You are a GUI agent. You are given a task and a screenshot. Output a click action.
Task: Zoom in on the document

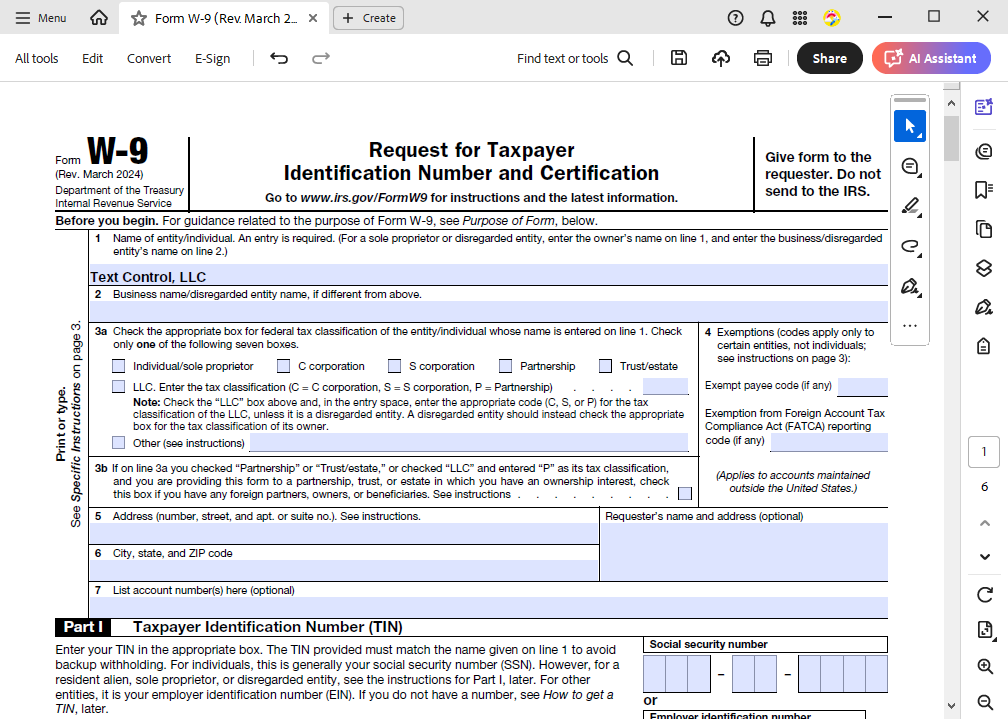[x=984, y=666]
